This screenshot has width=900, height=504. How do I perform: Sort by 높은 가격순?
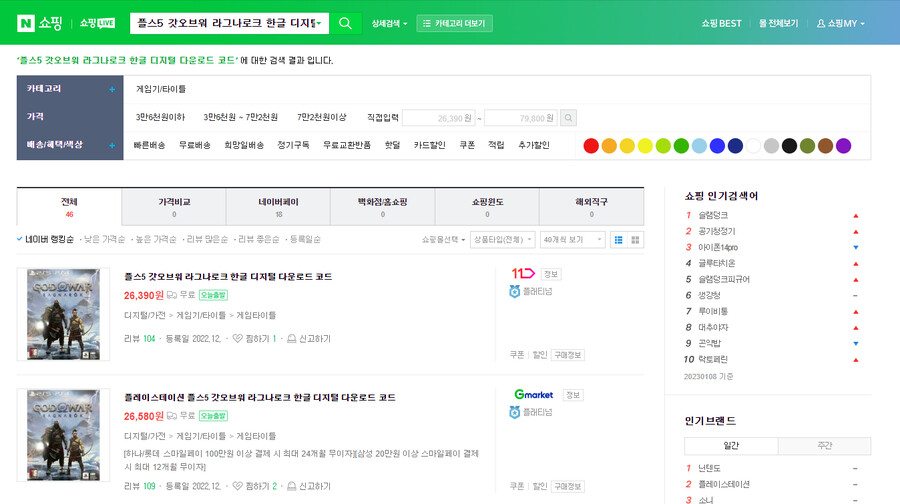(156, 239)
